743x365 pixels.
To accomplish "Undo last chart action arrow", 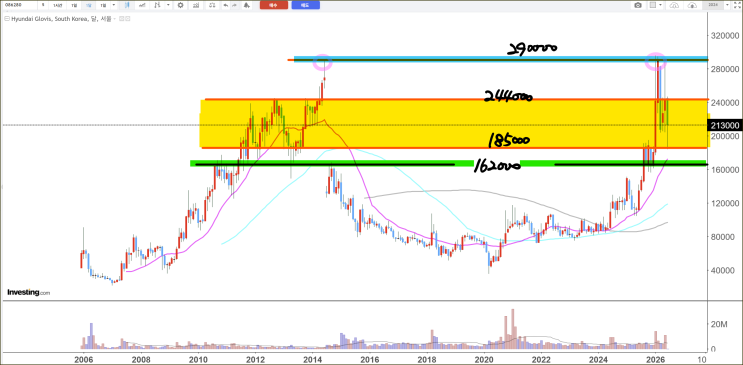I will pyautogui.click(x=226, y=5).
